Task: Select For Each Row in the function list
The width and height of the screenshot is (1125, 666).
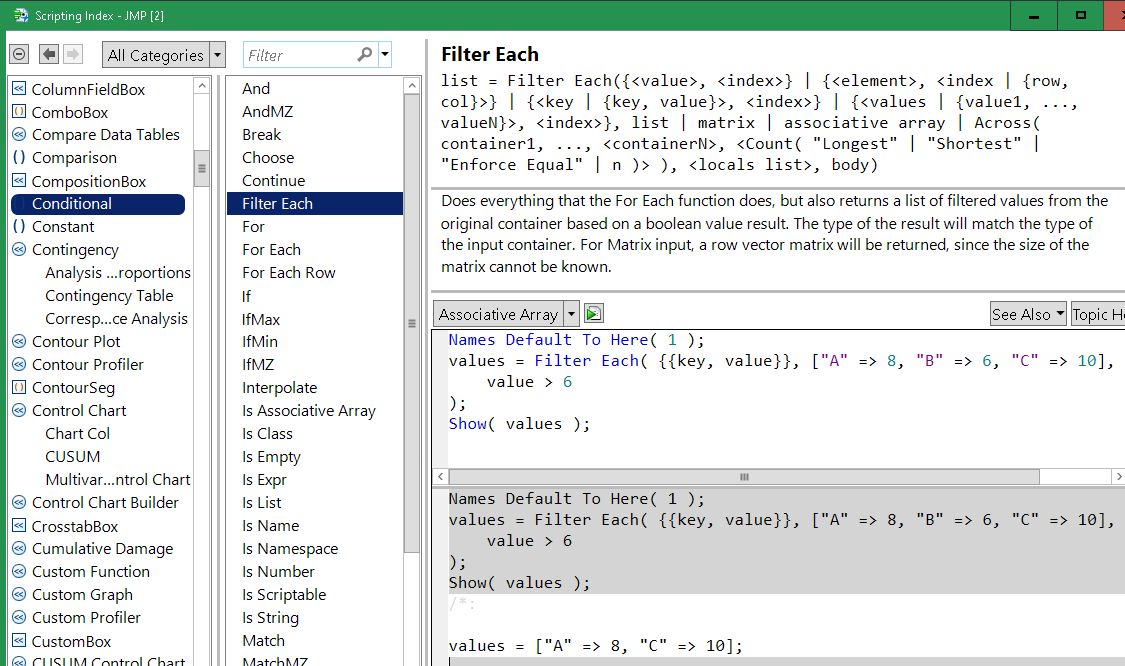Action: coord(289,272)
